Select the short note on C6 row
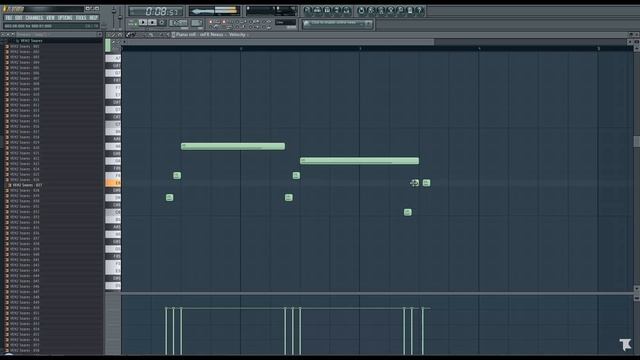640x360 pixels. coord(407,212)
